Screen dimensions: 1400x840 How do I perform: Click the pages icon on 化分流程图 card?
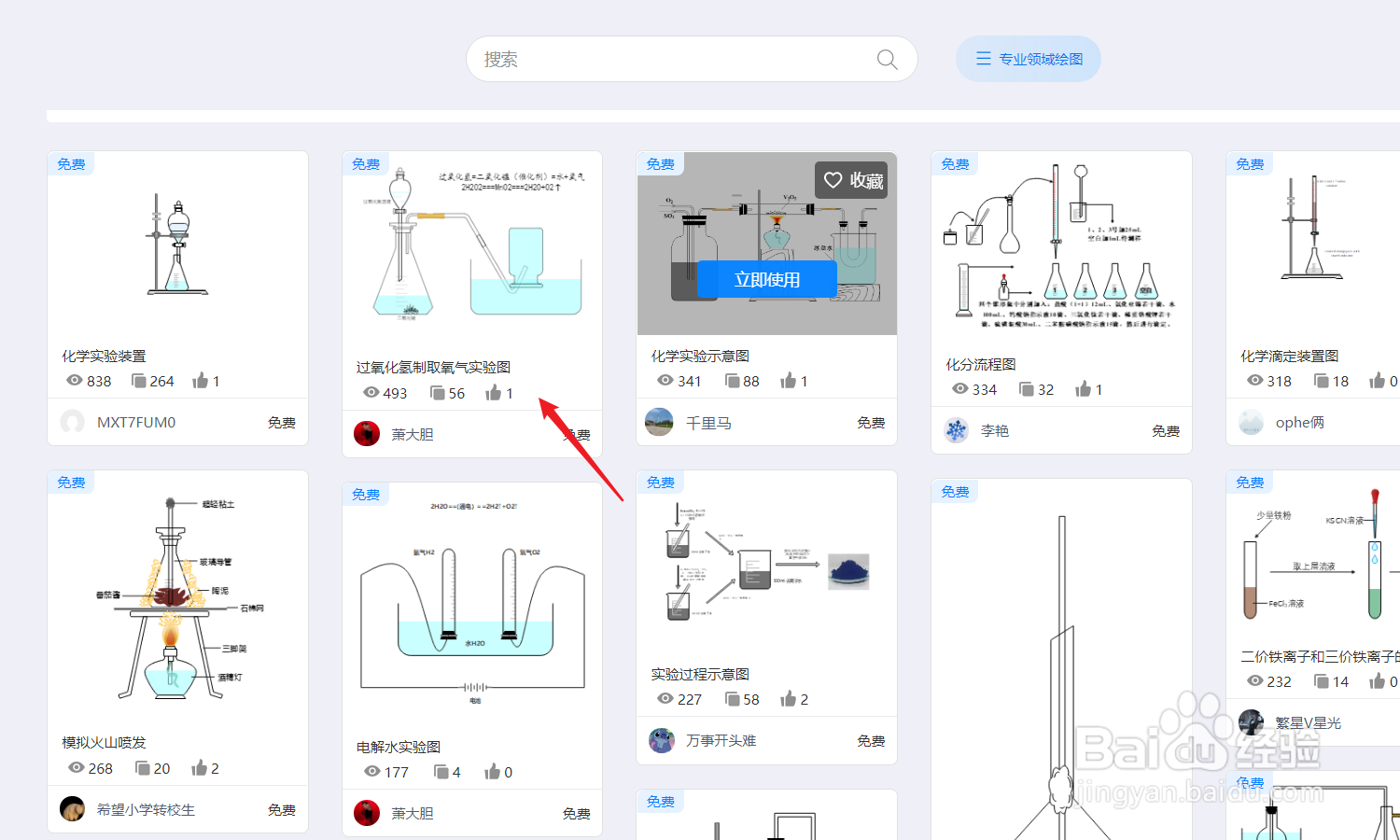[x=1027, y=389]
